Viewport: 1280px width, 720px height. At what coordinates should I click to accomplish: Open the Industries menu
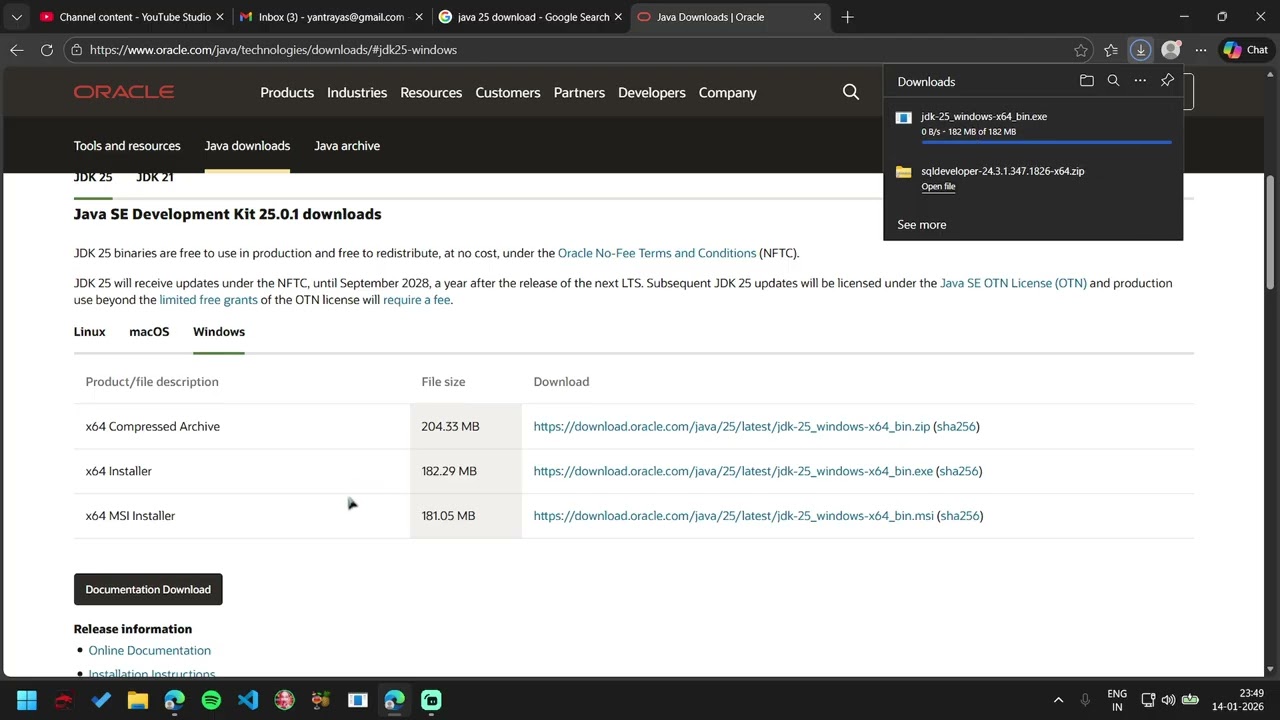[x=357, y=92]
